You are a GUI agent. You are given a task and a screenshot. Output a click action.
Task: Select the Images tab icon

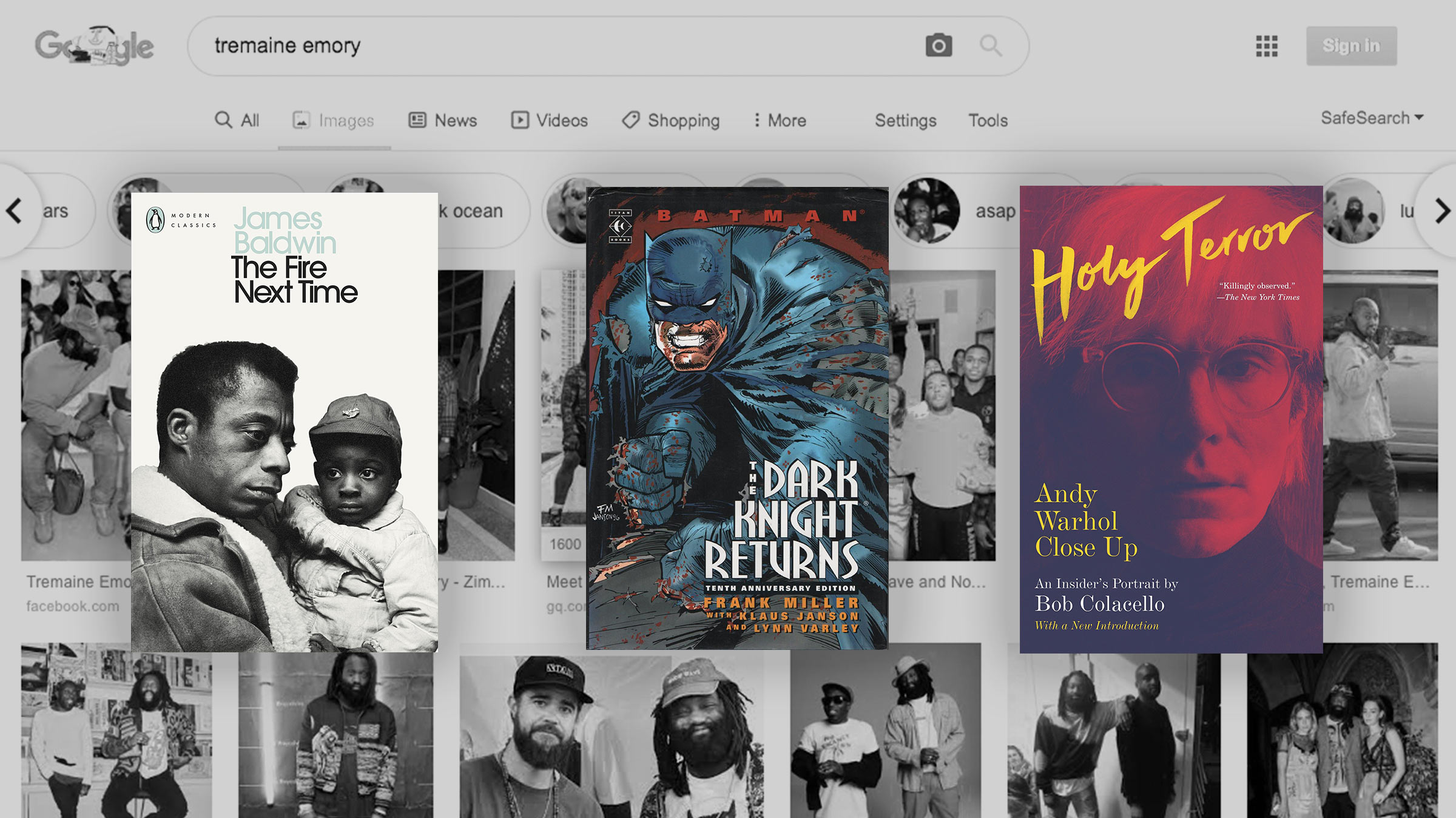click(302, 120)
